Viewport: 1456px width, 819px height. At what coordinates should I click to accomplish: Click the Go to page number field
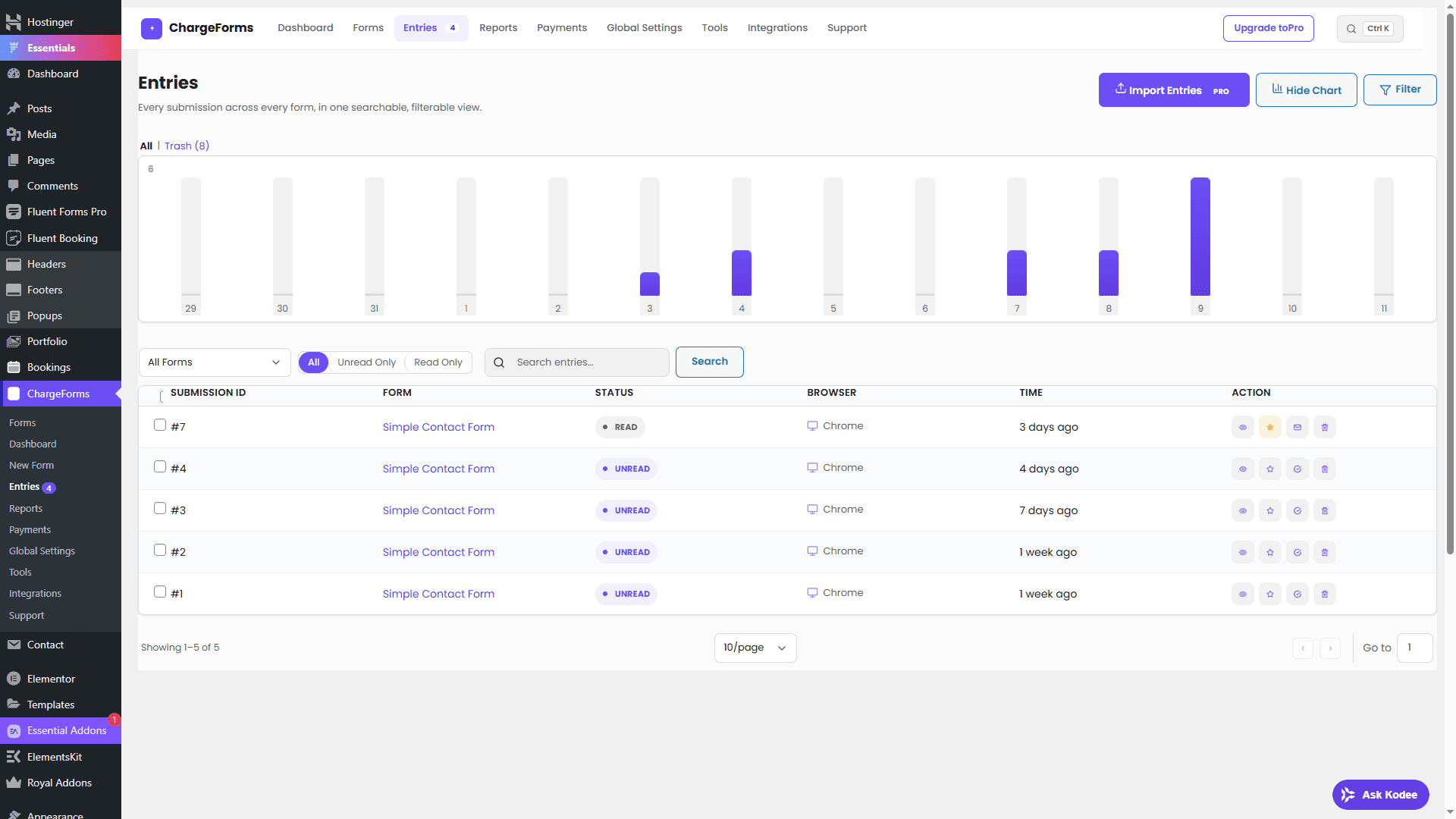[1415, 648]
